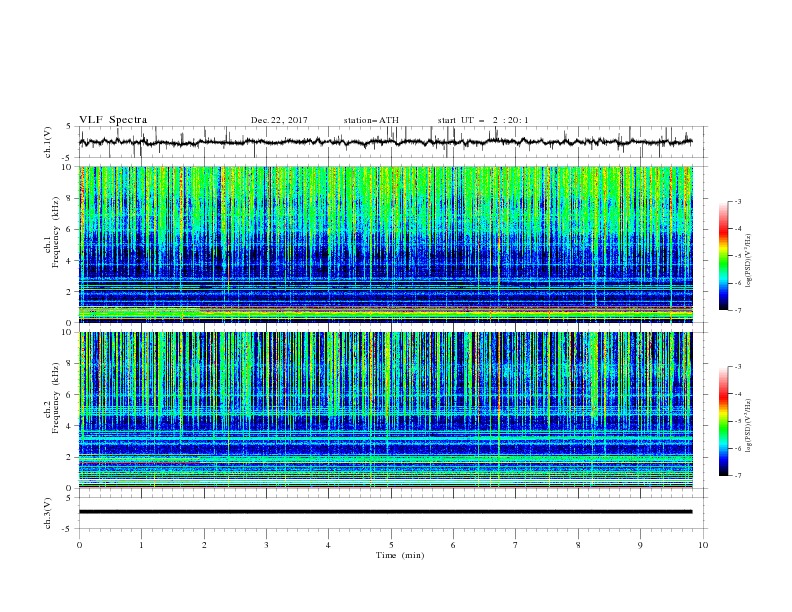Click the "9" tick on the time axis

(640, 545)
